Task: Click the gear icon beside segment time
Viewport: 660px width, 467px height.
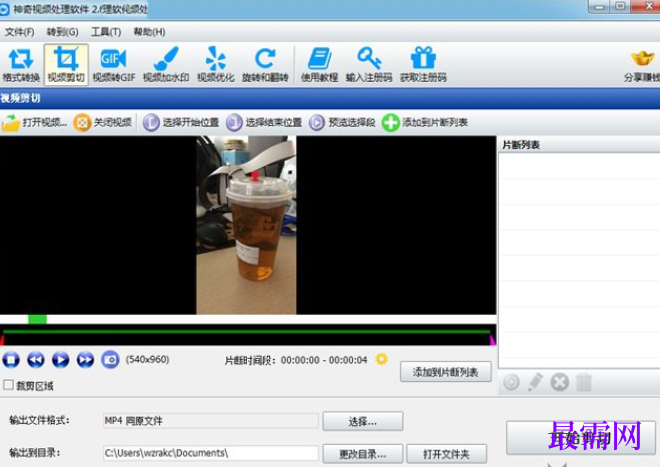Action: 381,359
